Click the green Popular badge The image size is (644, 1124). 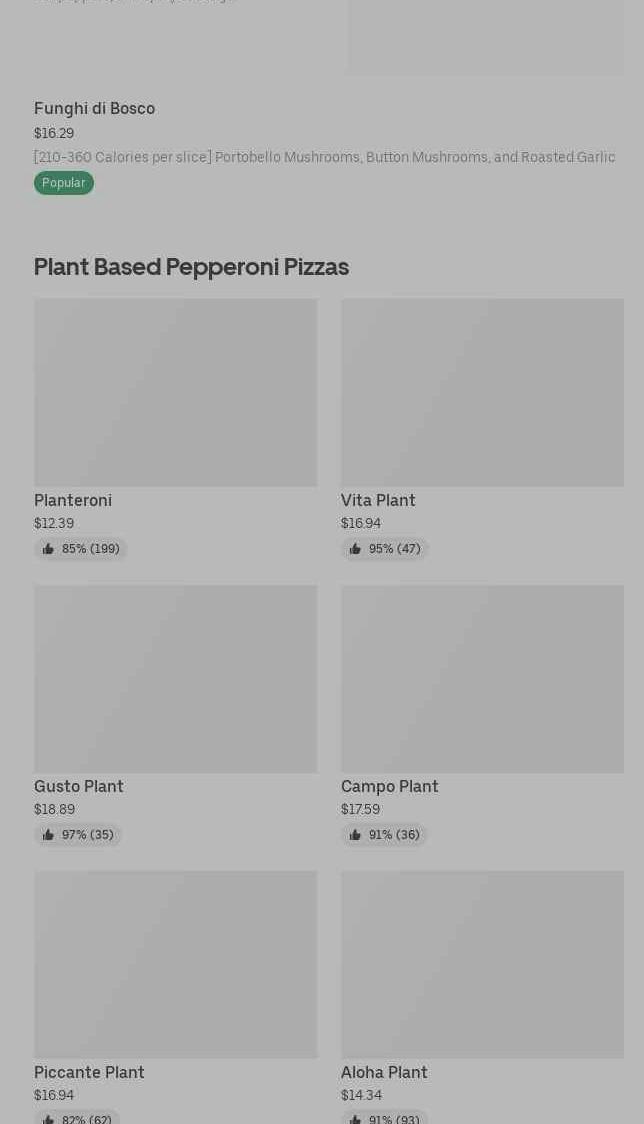pyautogui.click(x=64, y=183)
